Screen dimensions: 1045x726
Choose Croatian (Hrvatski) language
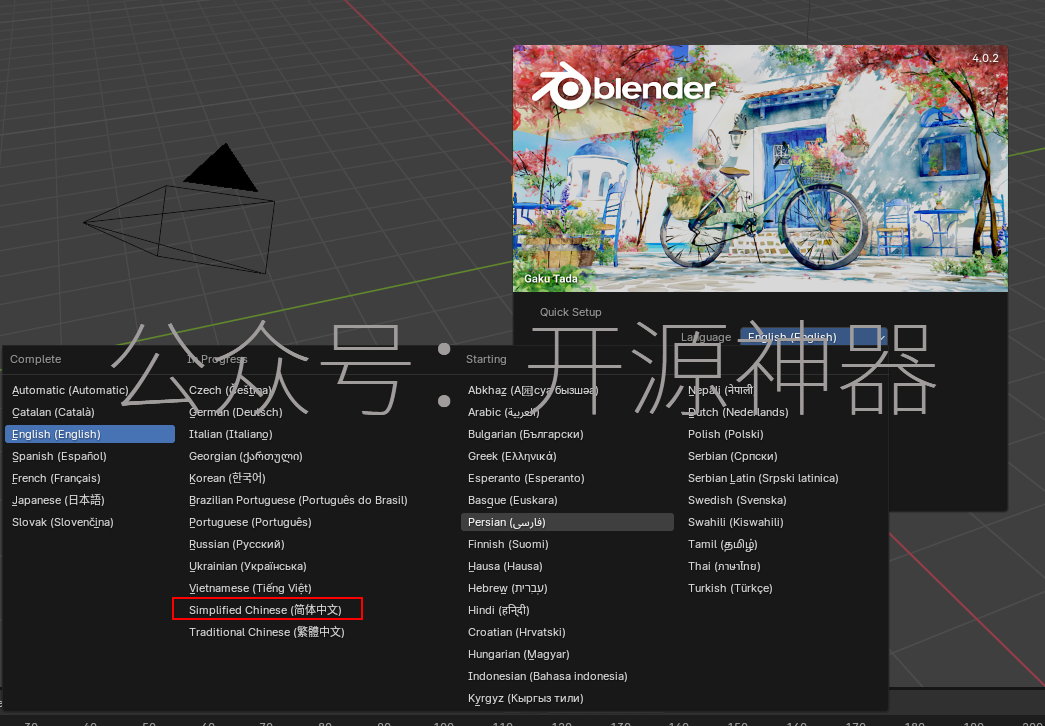coord(567,632)
